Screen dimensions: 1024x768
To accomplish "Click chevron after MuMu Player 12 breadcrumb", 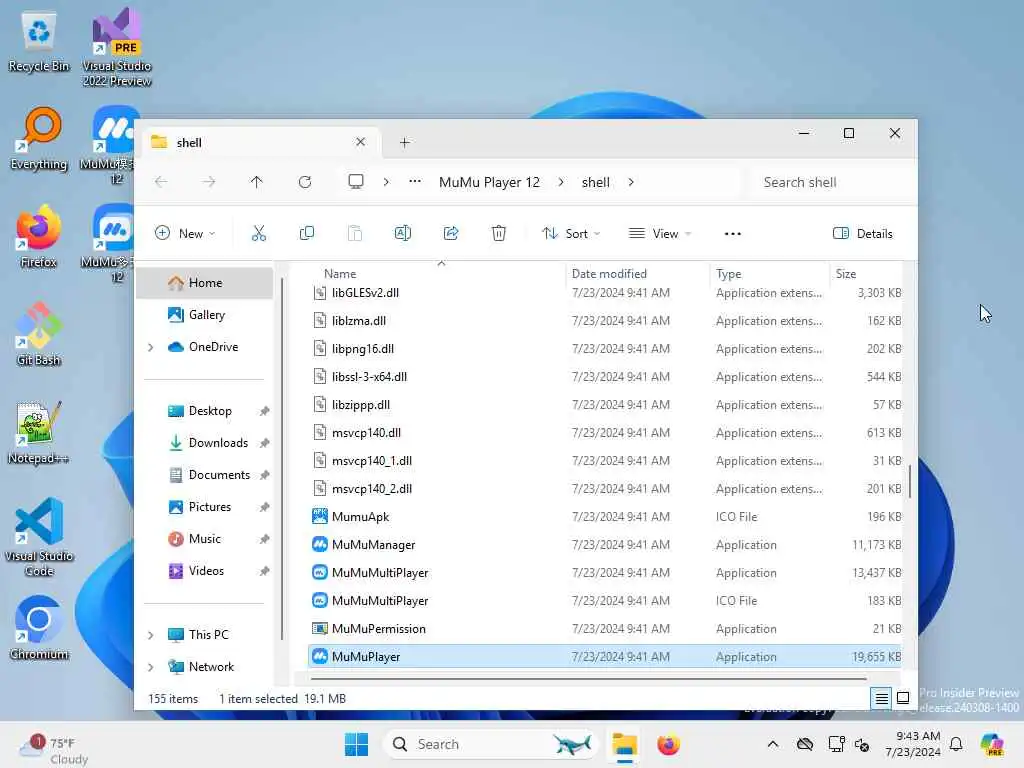I will coord(561,182).
